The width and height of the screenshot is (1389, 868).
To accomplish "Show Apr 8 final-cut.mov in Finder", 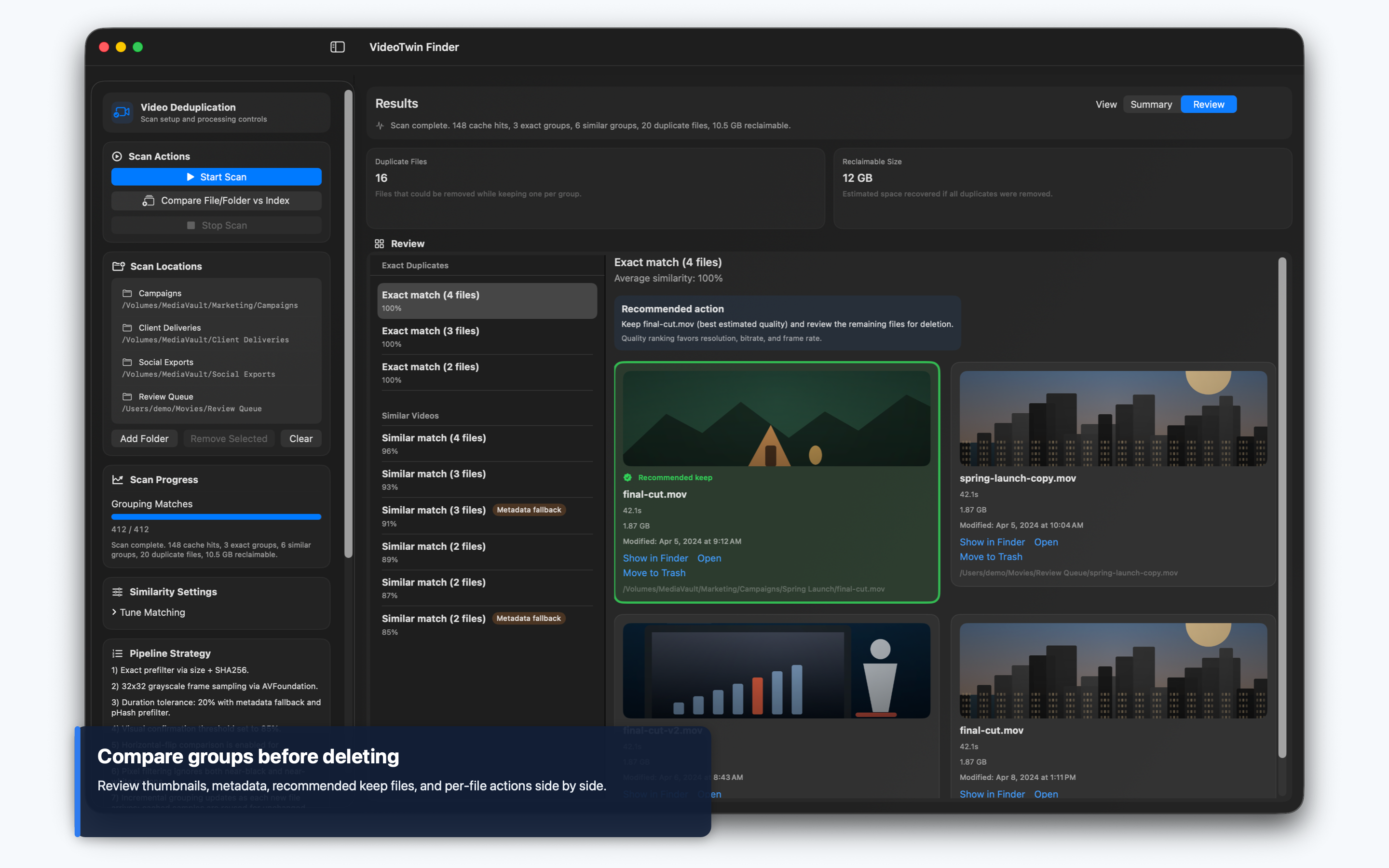I will [x=992, y=794].
